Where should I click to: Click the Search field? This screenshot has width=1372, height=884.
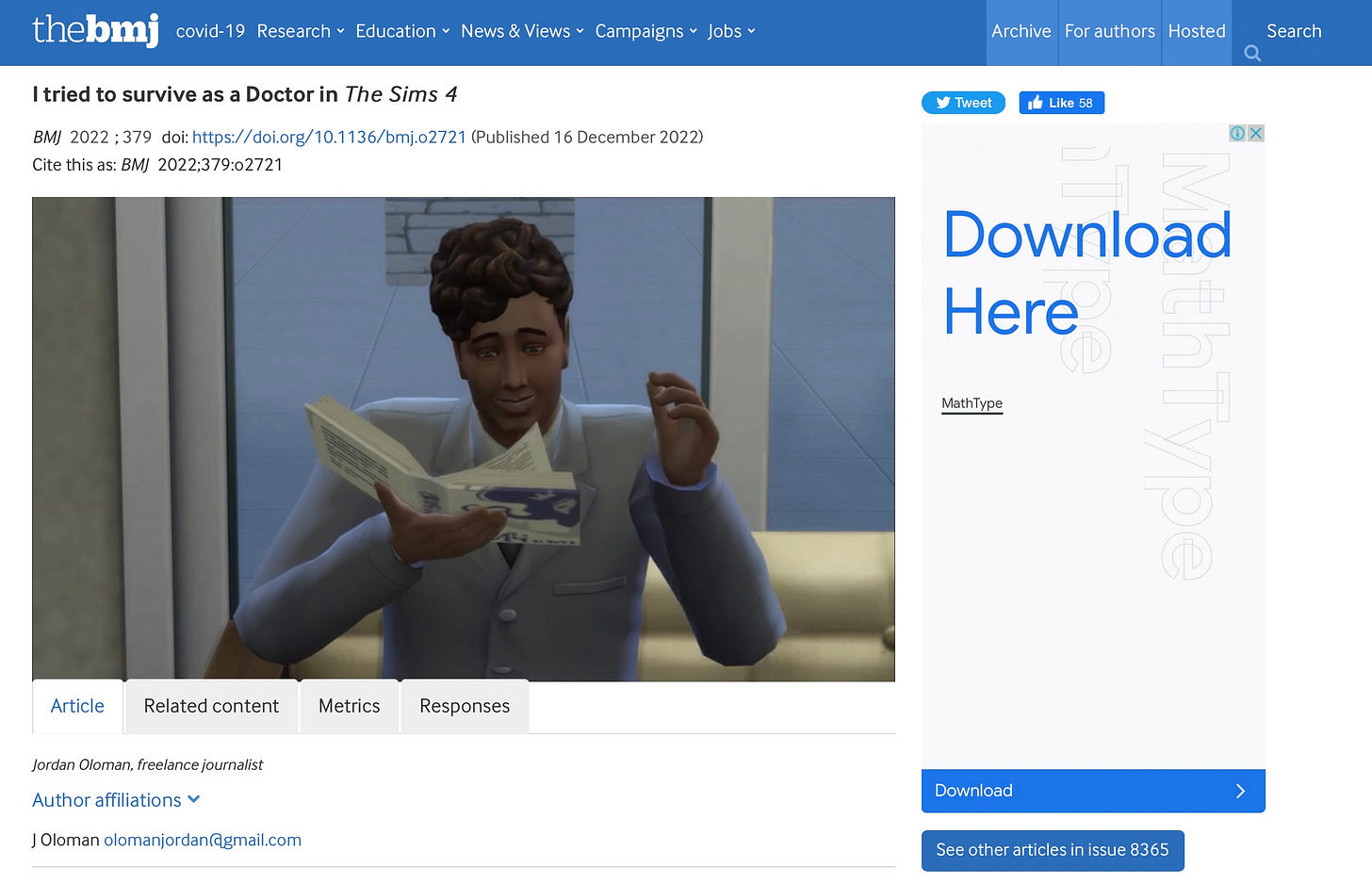pyautogui.click(x=1294, y=31)
